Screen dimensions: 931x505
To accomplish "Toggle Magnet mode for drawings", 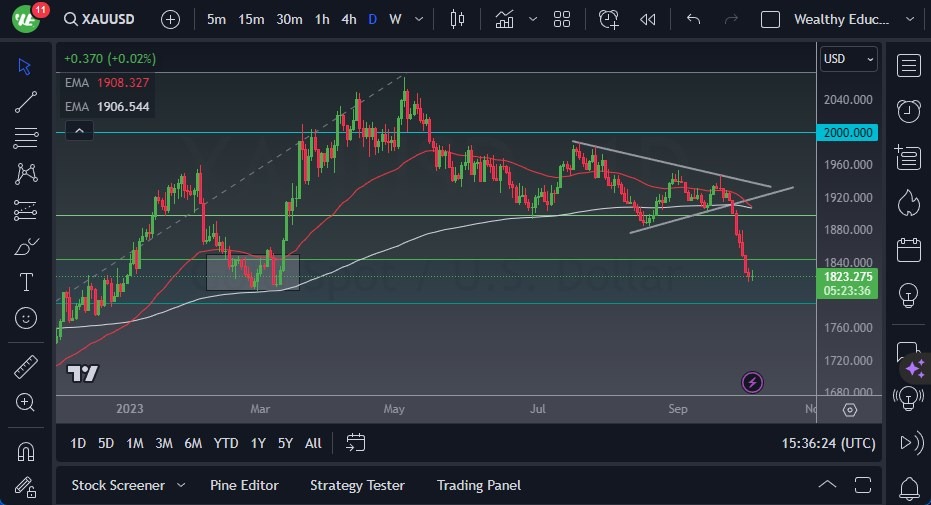I will [26, 451].
